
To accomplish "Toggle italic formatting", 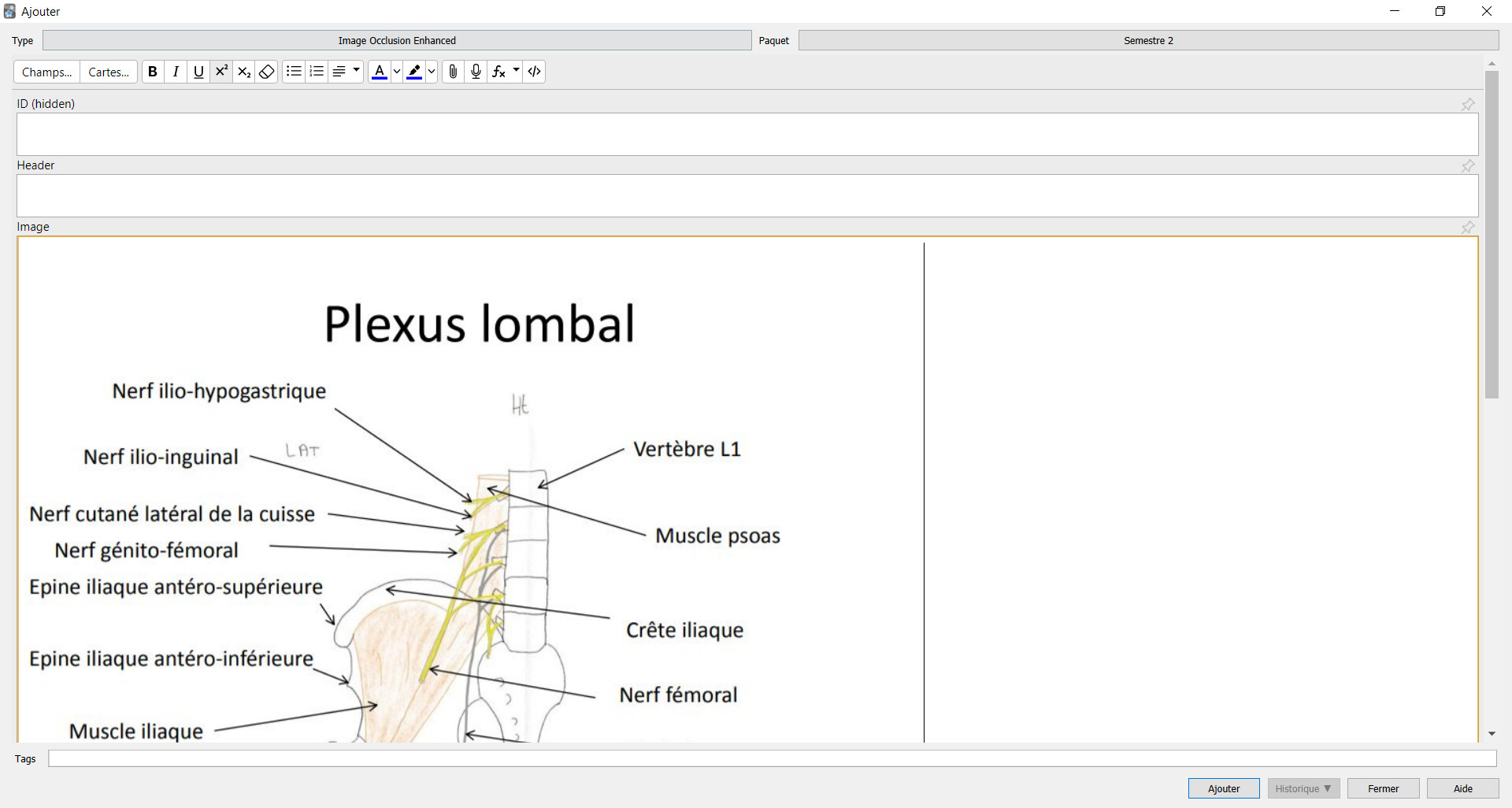I will (176, 72).
